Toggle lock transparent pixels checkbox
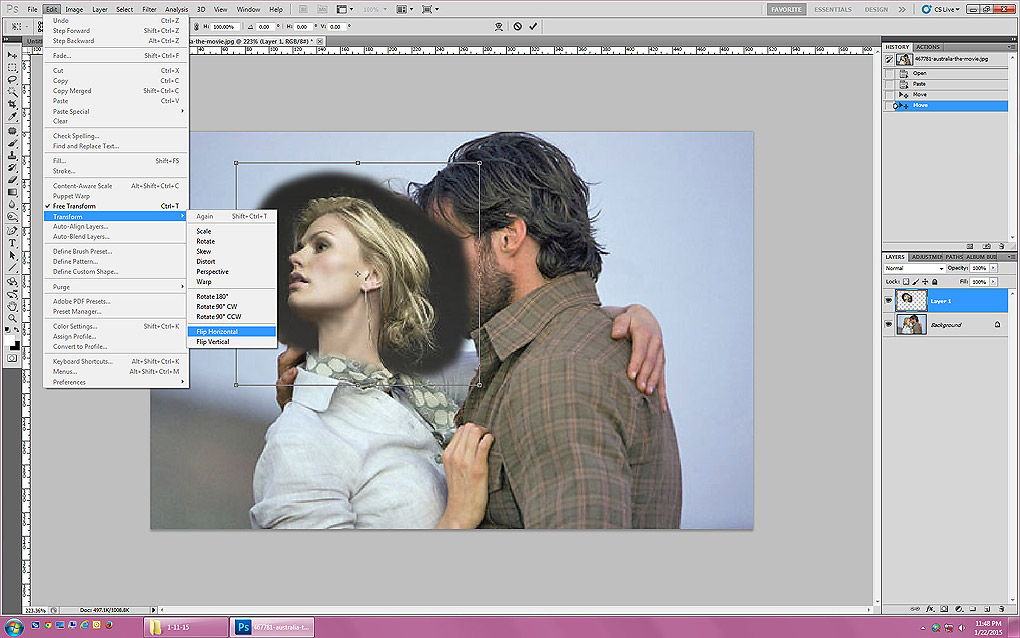Viewport: 1020px width, 638px height. [x=905, y=281]
